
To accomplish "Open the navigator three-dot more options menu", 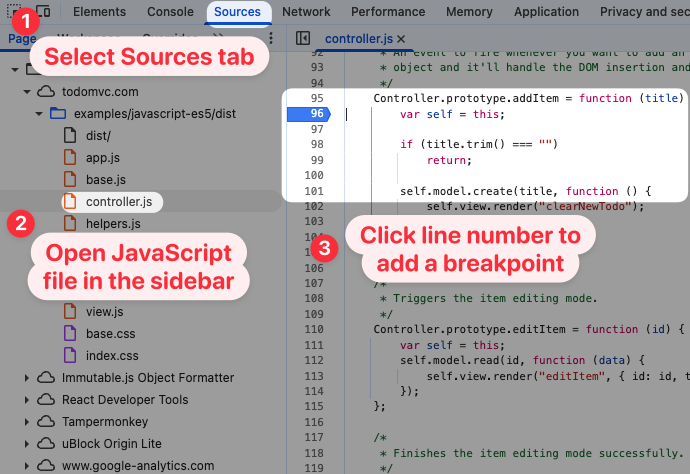I will (x=271, y=38).
